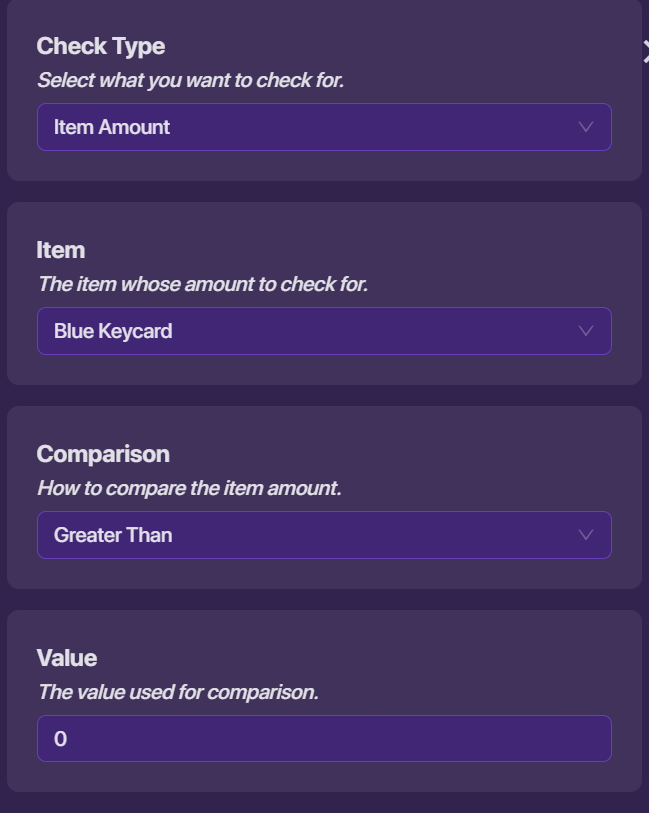Click the 0 in the Value field
This screenshot has height=813, width=649.
click(x=60, y=740)
